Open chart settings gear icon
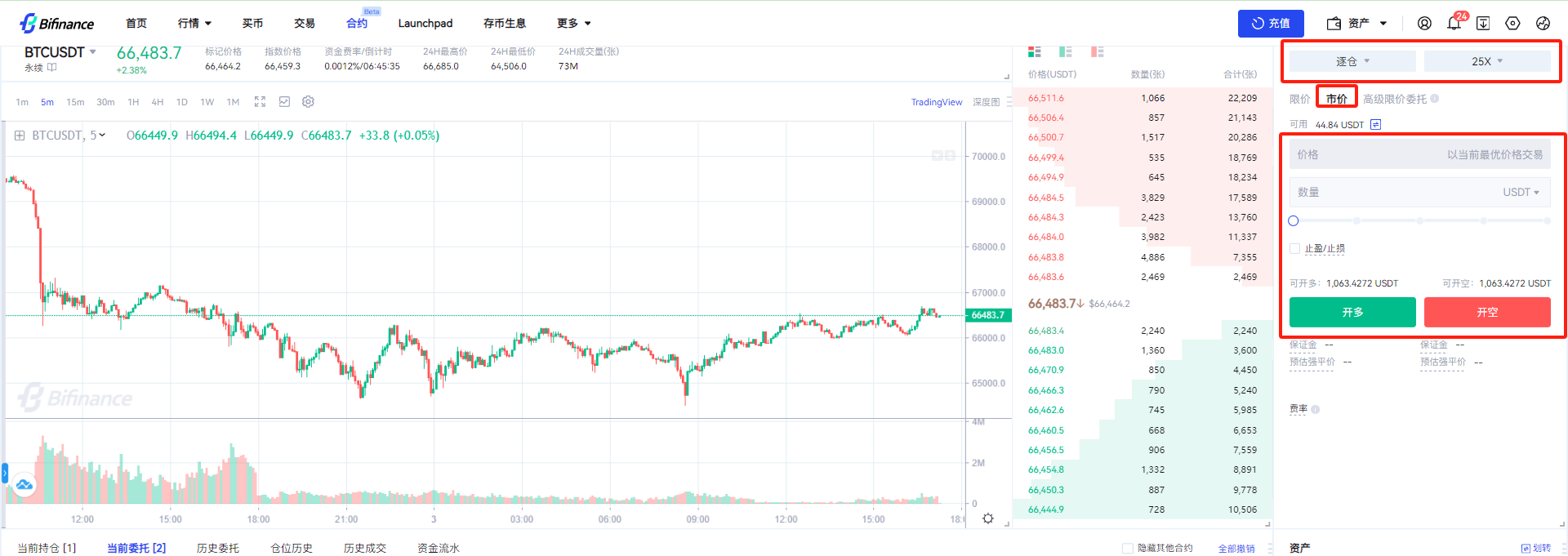Image resolution: width=1568 pixels, height=556 pixels. [x=308, y=102]
